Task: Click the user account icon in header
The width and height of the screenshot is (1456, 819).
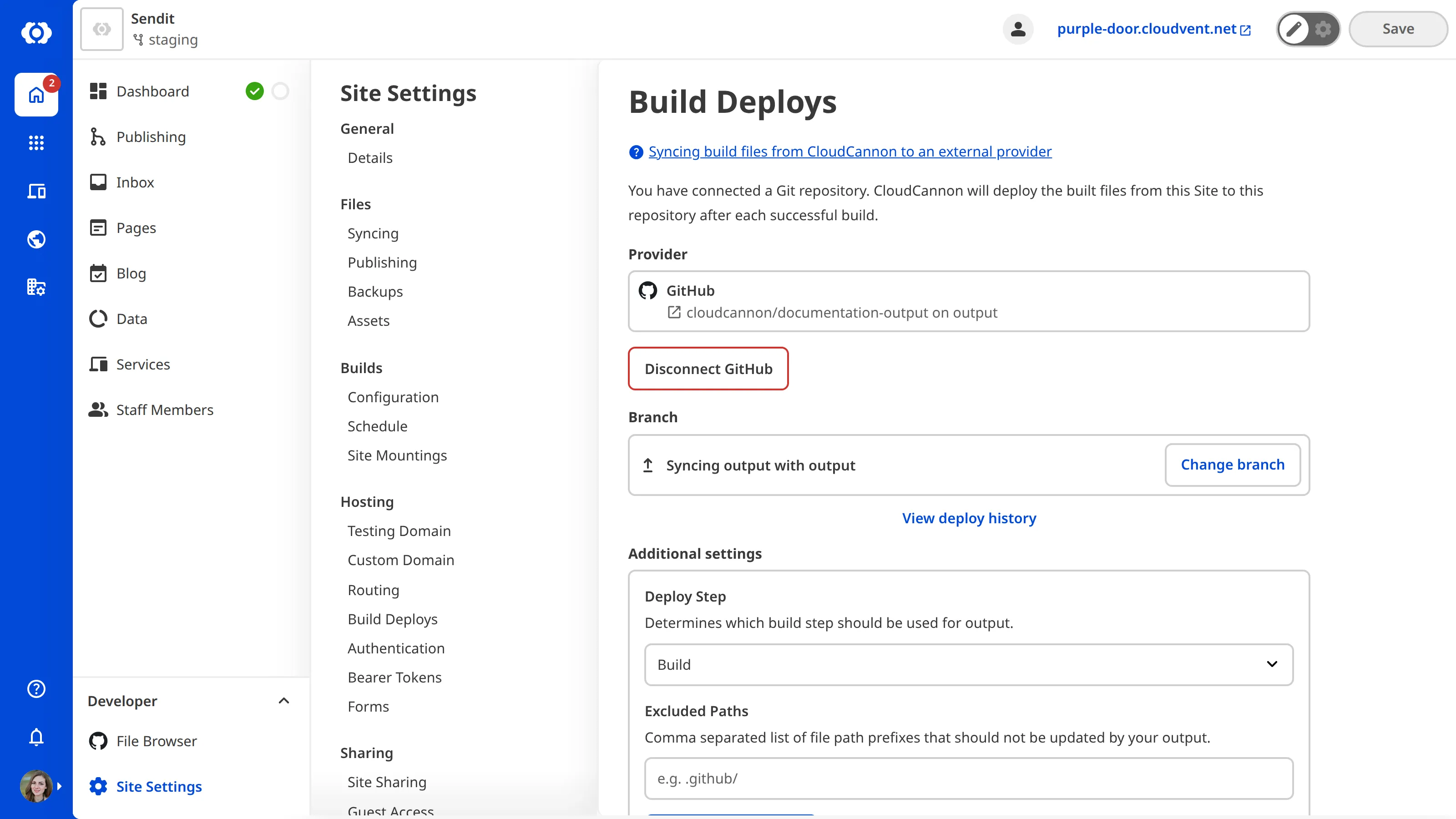Action: pos(1018,29)
